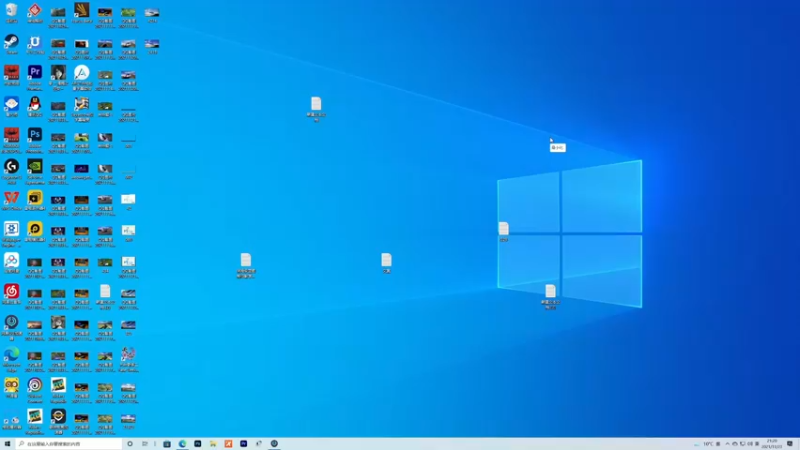Select the blue baby-face app shortcut
Image resolution: width=800 pixels, height=450 pixels.
coord(11,106)
